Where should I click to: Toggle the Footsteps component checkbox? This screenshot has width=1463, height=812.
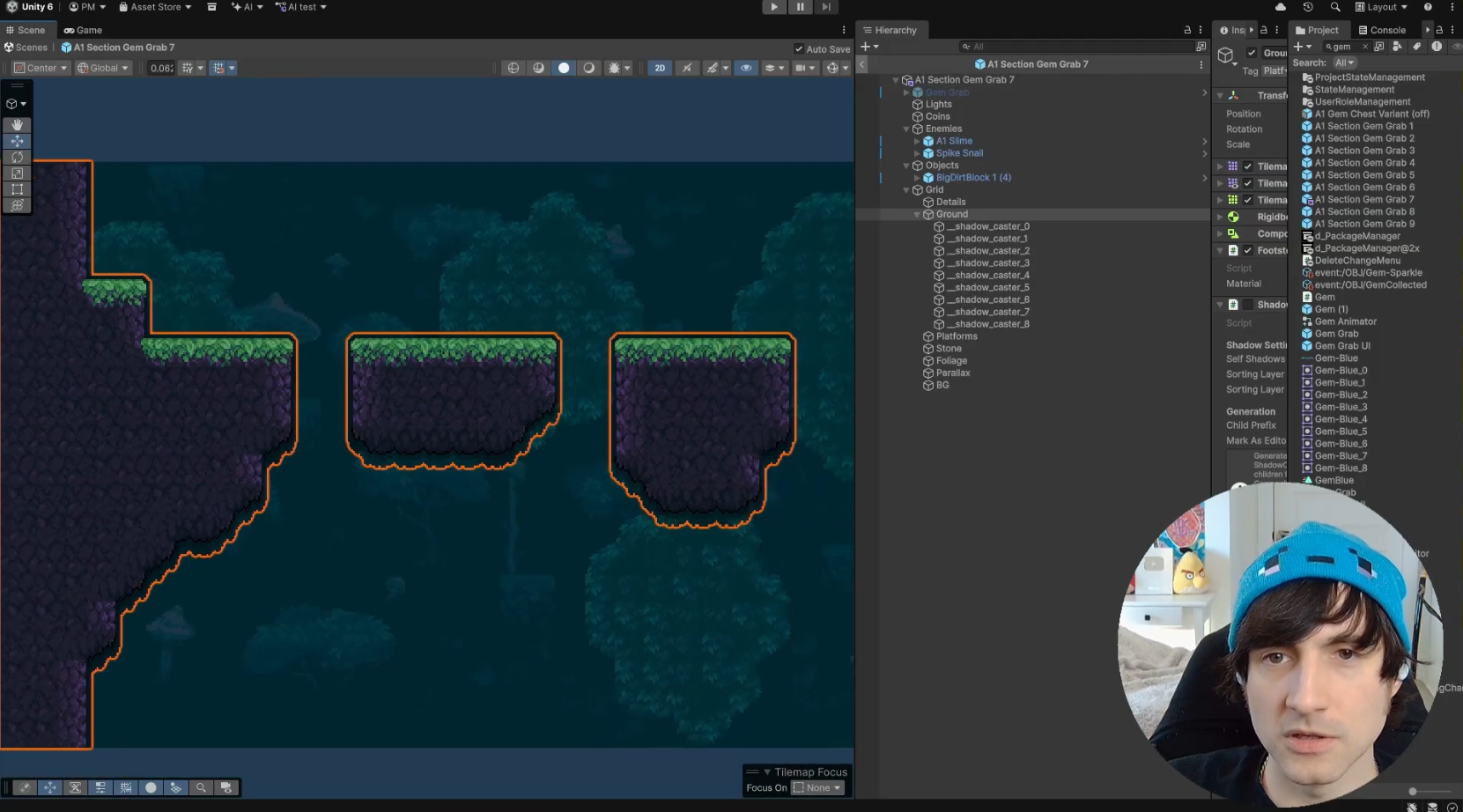click(x=1247, y=251)
